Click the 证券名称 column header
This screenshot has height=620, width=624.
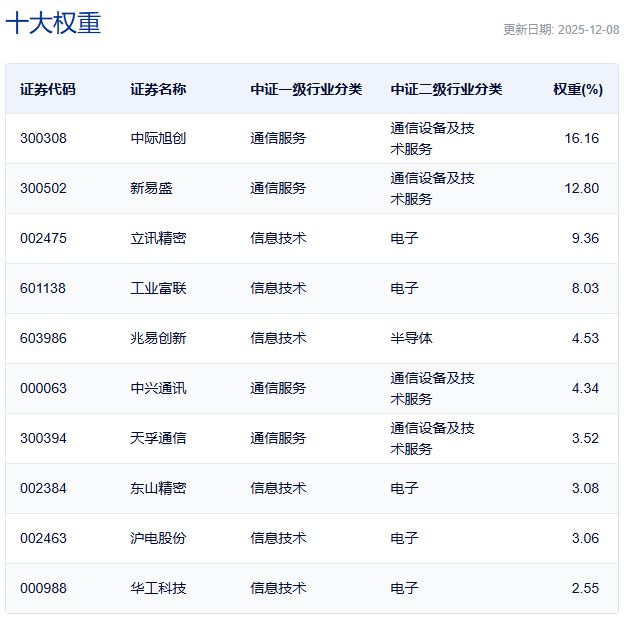[x=158, y=89]
